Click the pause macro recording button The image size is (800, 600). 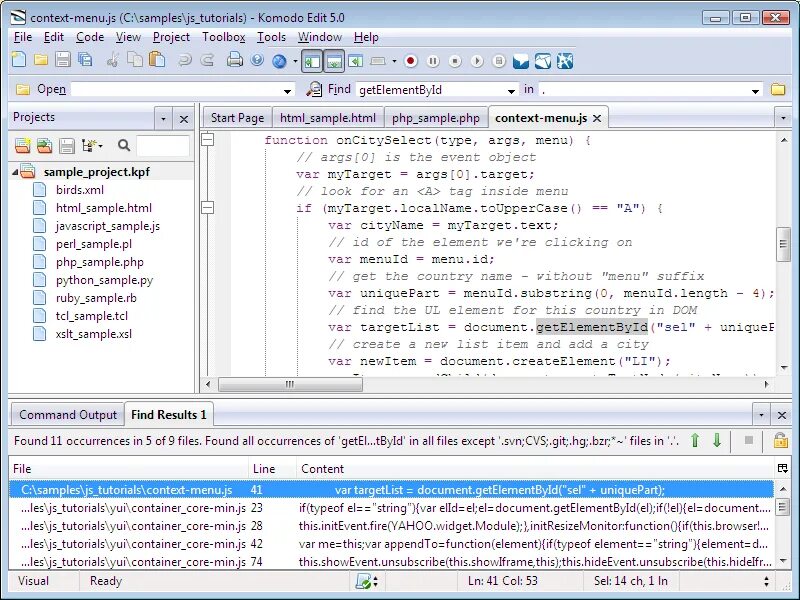click(433, 61)
